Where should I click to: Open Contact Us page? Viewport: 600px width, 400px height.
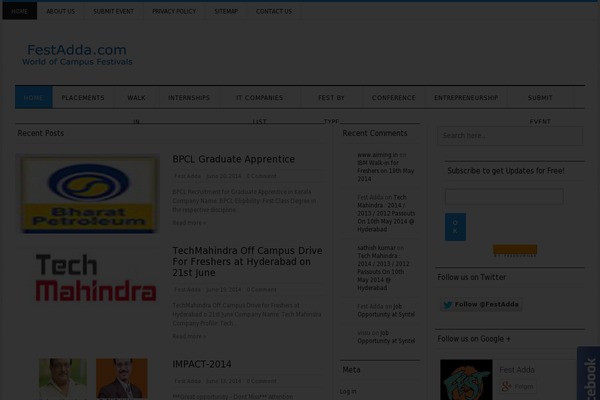pos(274,11)
